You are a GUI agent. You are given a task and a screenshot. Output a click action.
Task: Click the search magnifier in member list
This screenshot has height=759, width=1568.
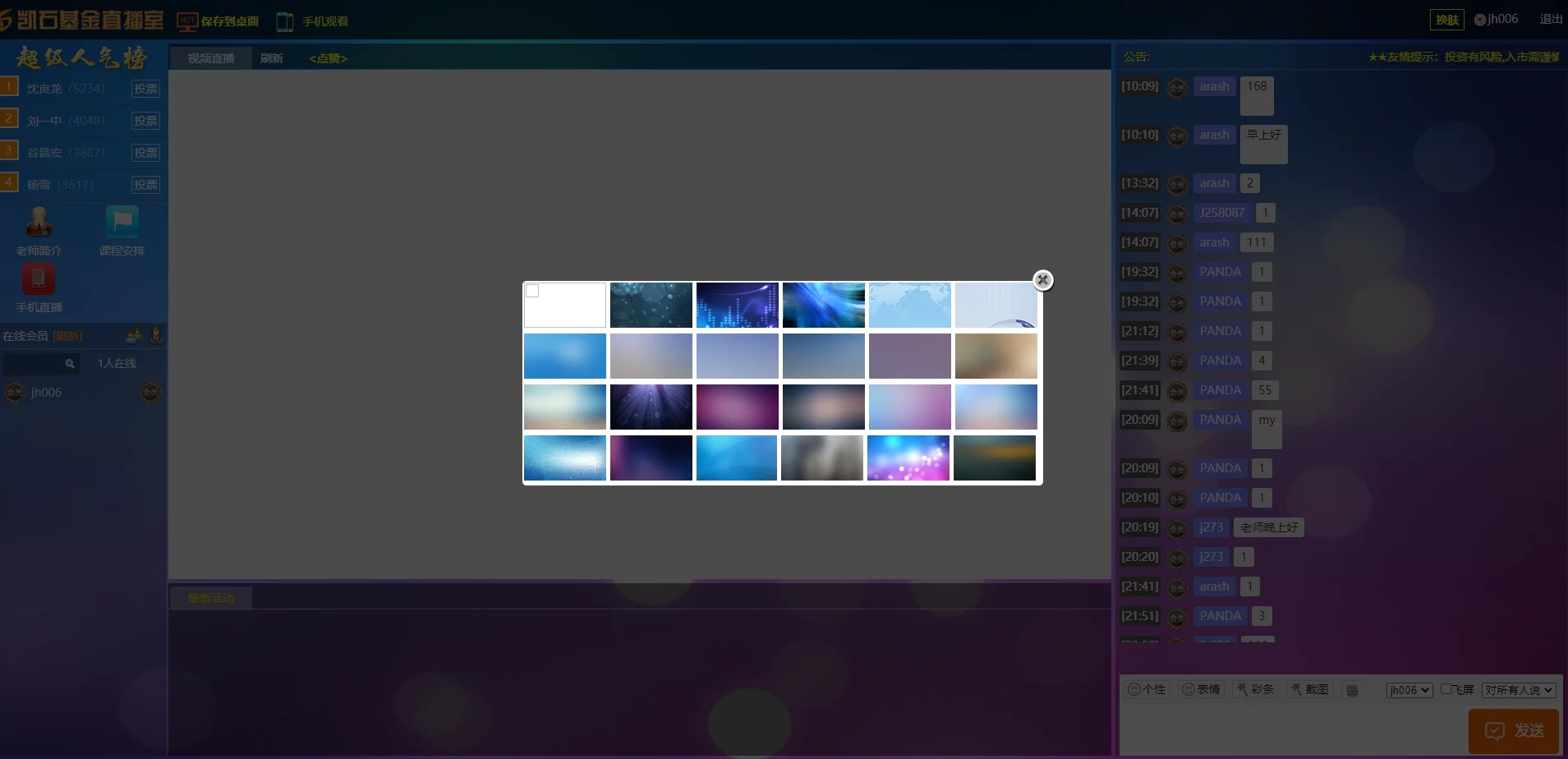[70, 364]
